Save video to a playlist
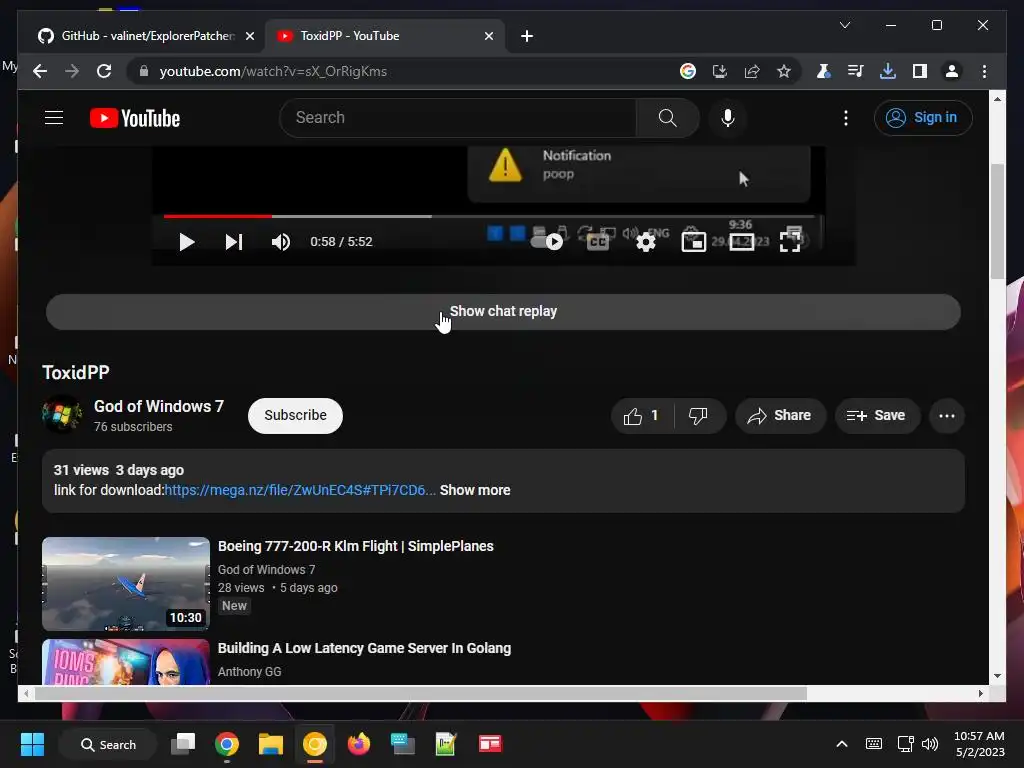This screenshot has width=1024, height=768. 877,416
